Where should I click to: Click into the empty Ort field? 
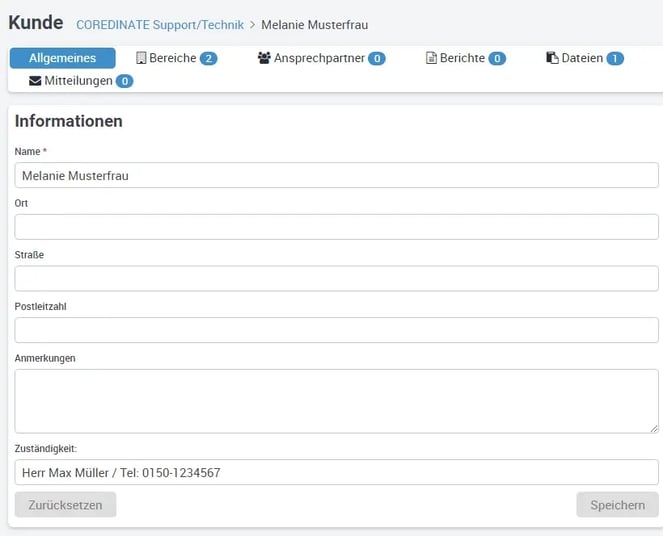(336, 227)
